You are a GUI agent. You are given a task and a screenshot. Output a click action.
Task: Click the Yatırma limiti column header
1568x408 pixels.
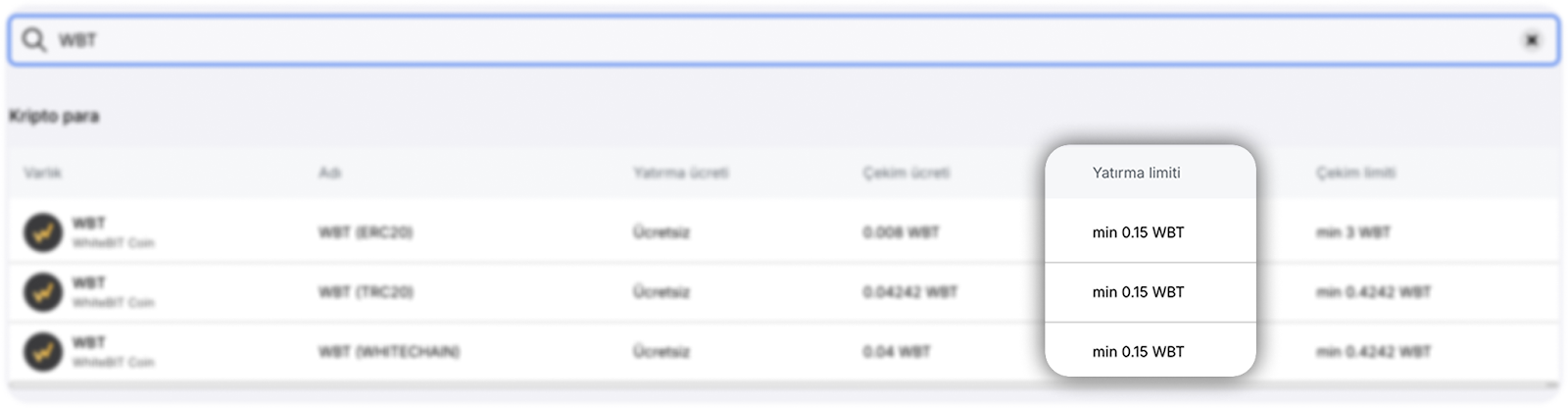(x=1136, y=173)
